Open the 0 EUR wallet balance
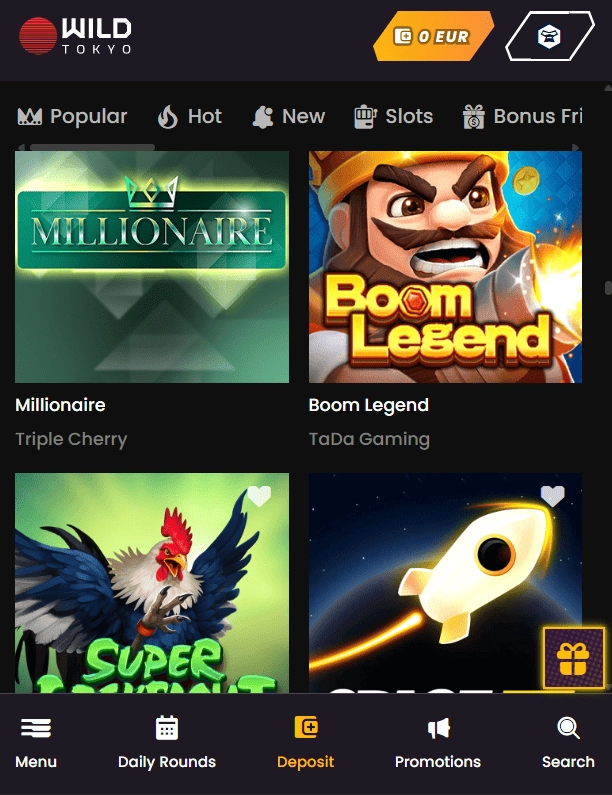The width and height of the screenshot is (612, 795). tap(432, 37)
